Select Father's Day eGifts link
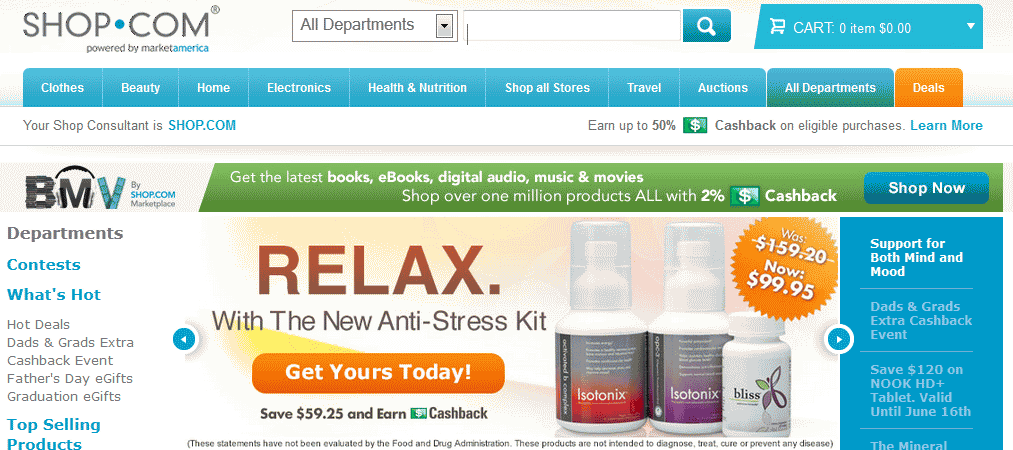The image size is (1013, 450). tap(70, 378)
